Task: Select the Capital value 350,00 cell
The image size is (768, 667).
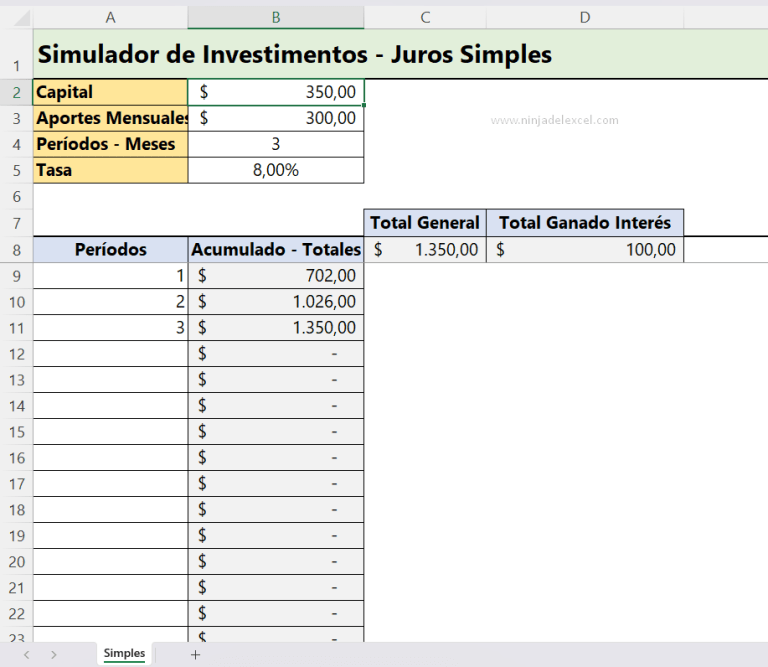Action: (x=276, y=92)
